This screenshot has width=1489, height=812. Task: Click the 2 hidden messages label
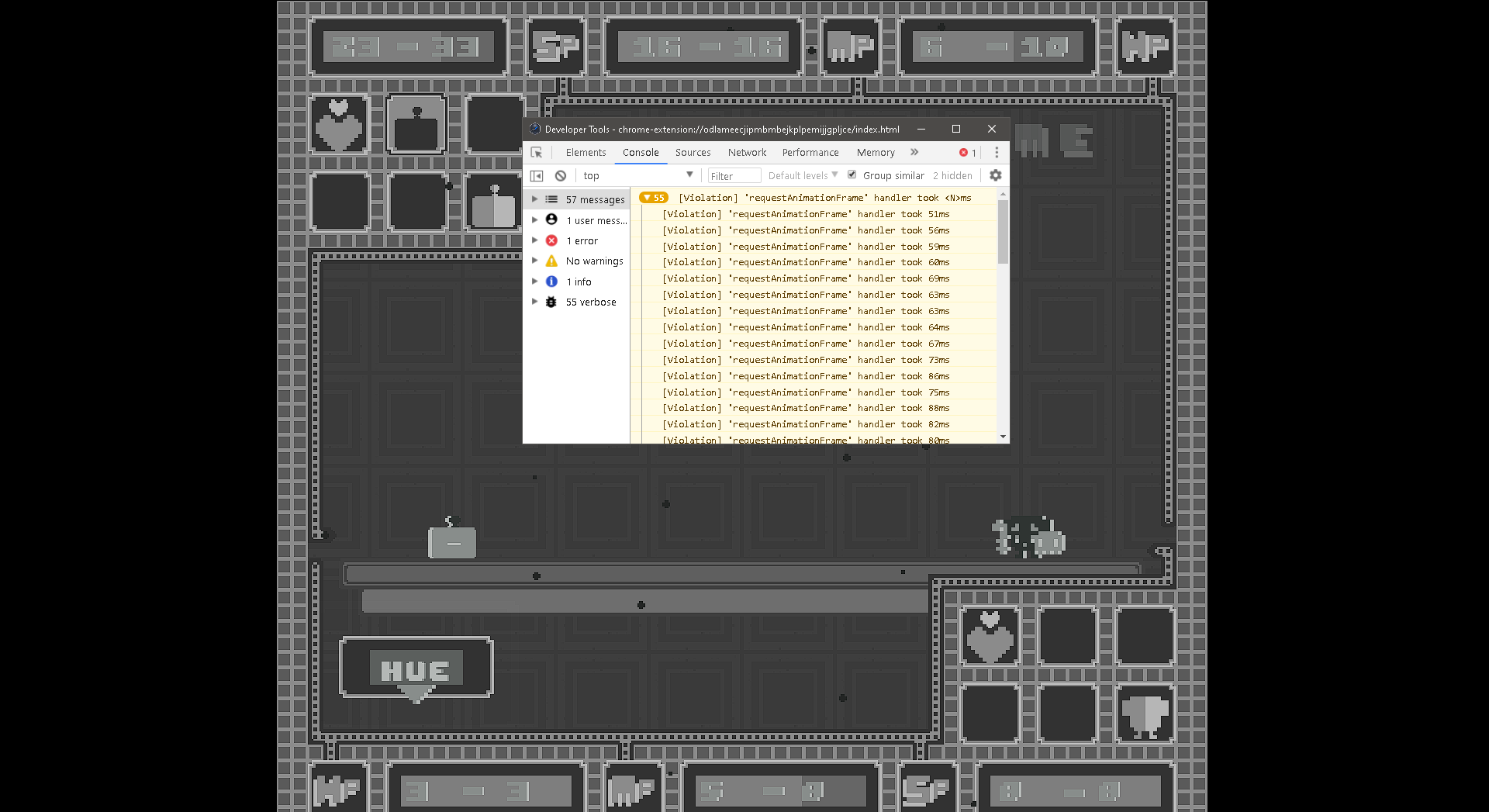(952, 176)
